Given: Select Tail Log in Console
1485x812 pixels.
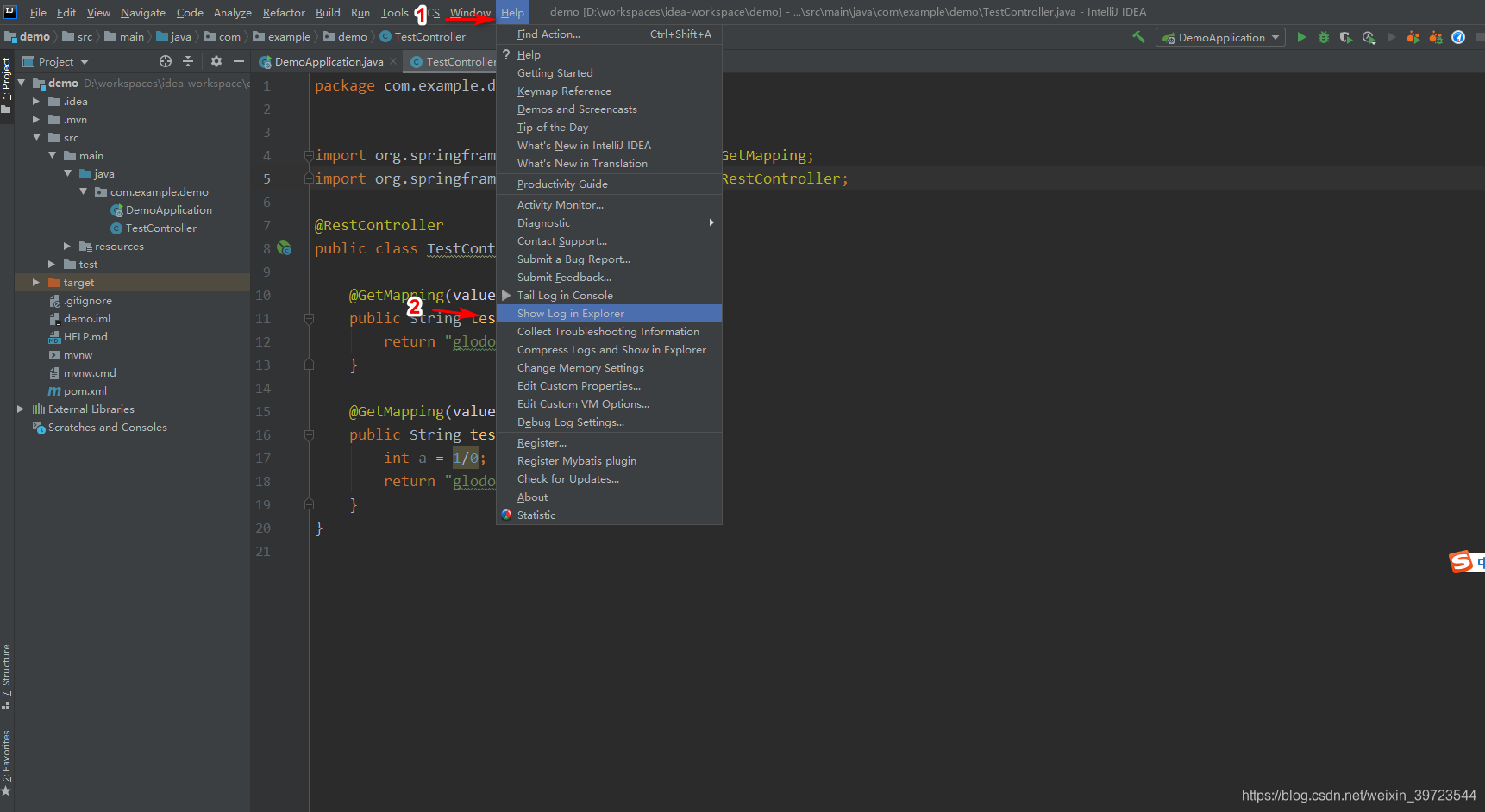Looking at the screenshot, I should tap(609, 295).
